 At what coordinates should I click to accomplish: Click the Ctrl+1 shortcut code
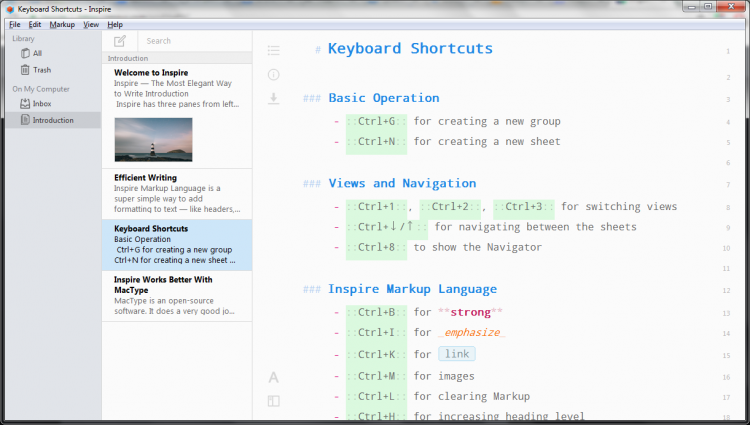376,207
